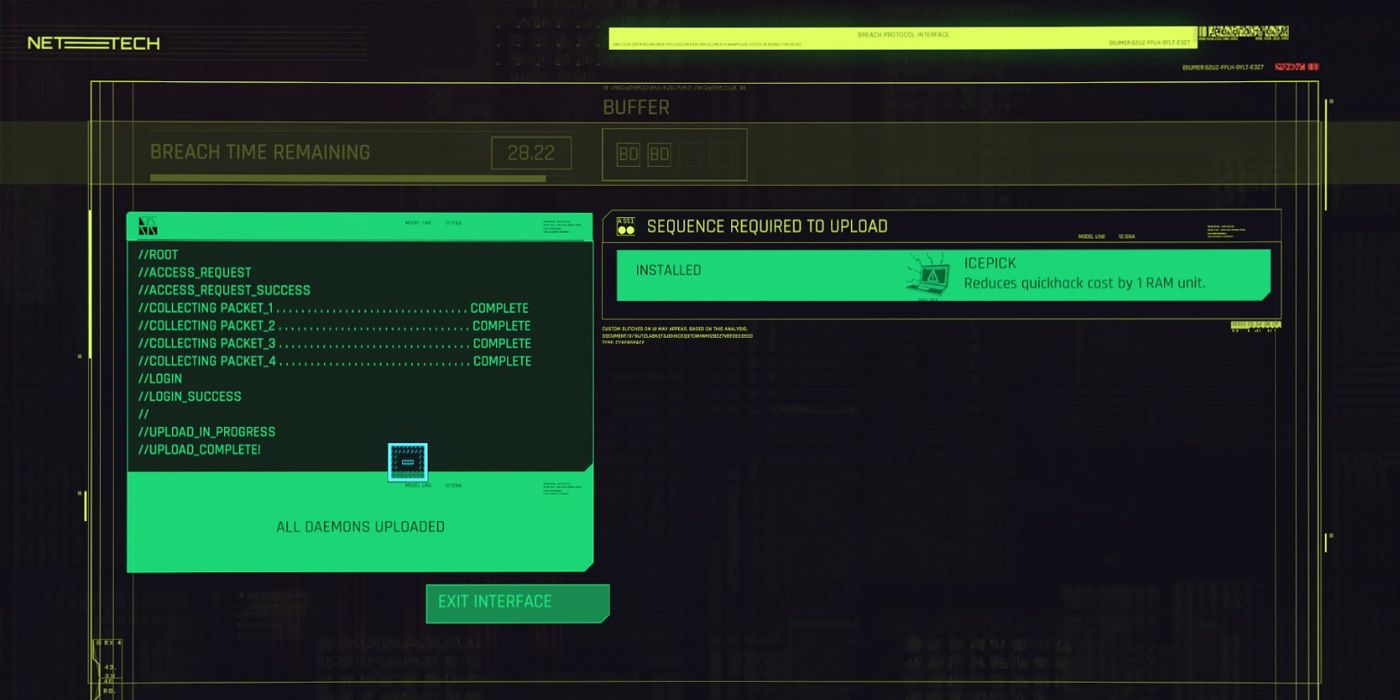
Task: Click the BUFFER label
Action: [x=636, y=107]
